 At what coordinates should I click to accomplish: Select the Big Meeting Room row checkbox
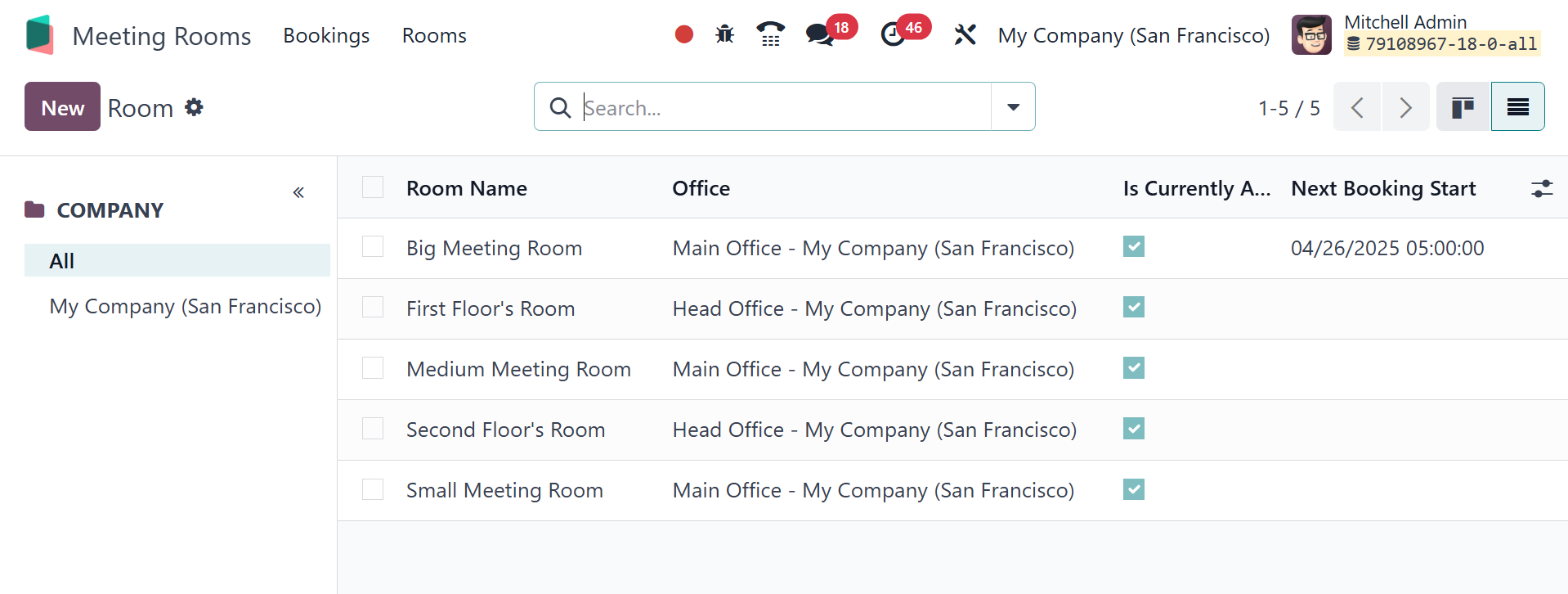click(373, 247)
